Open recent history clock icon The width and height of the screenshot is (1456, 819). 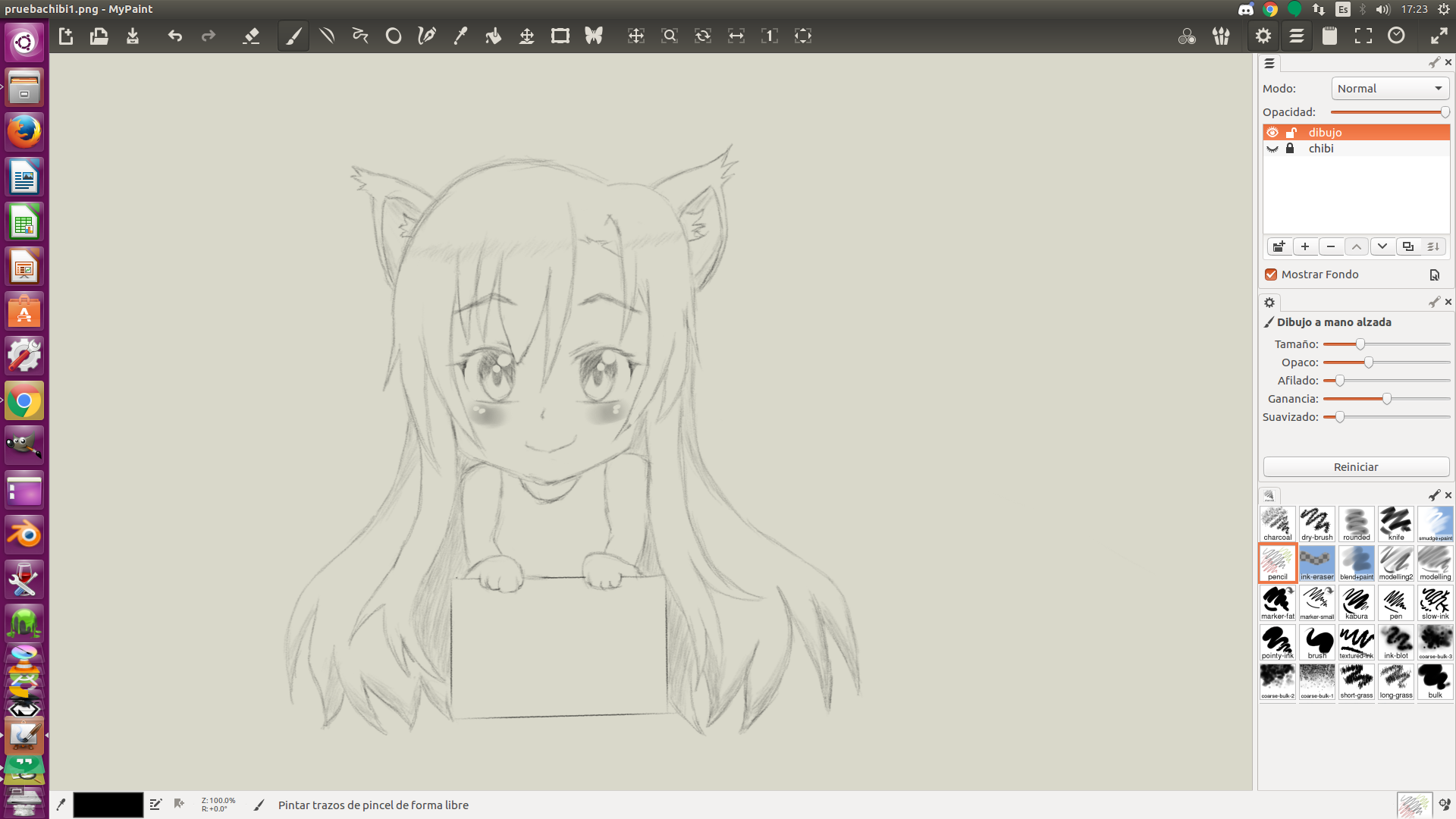point(1397,36)
